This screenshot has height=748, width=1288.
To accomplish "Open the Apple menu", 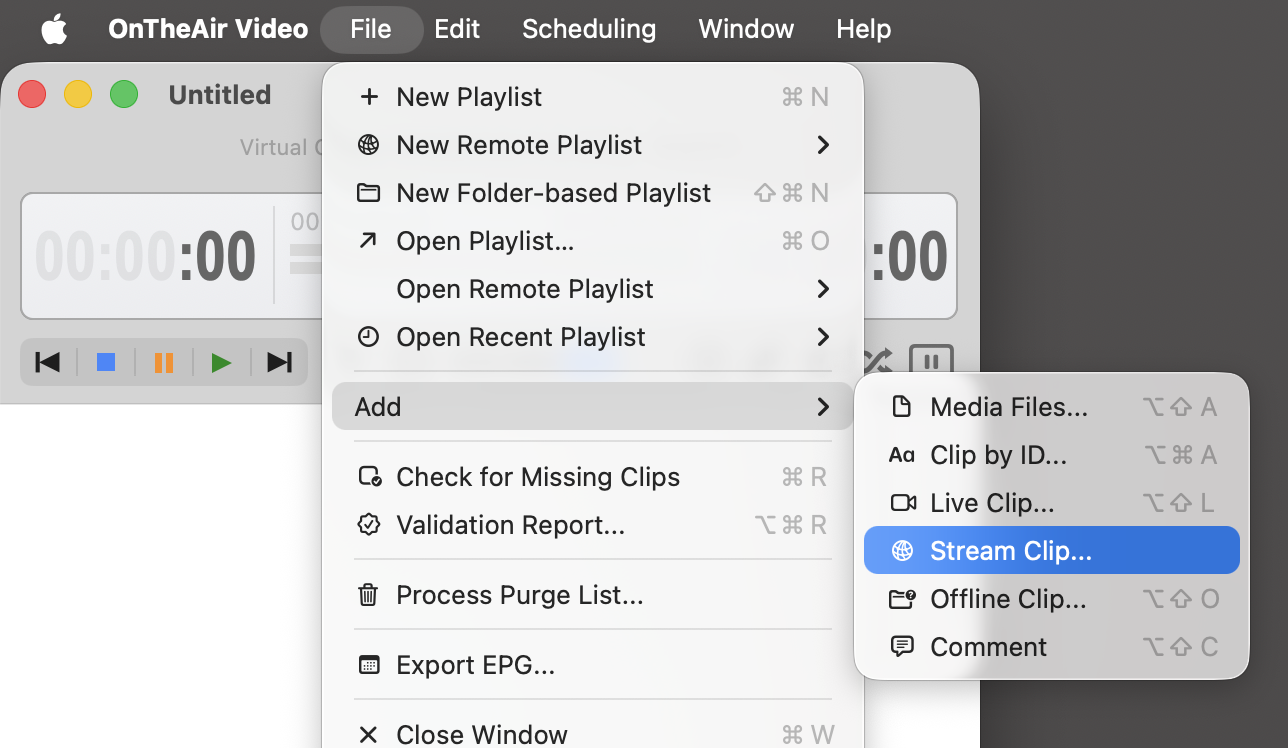I will click(54, 29).
